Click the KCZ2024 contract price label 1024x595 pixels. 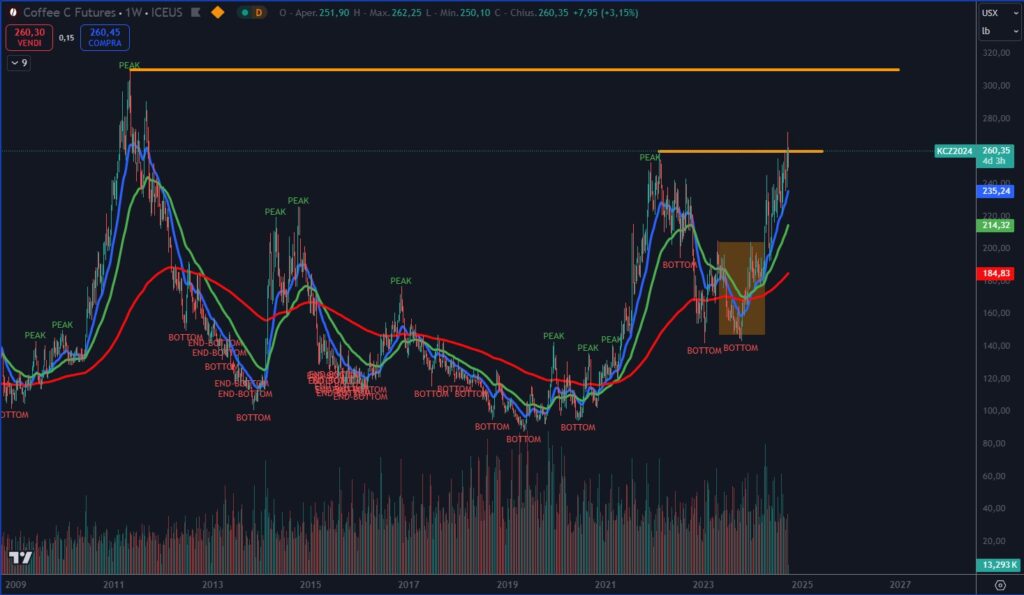953,151
